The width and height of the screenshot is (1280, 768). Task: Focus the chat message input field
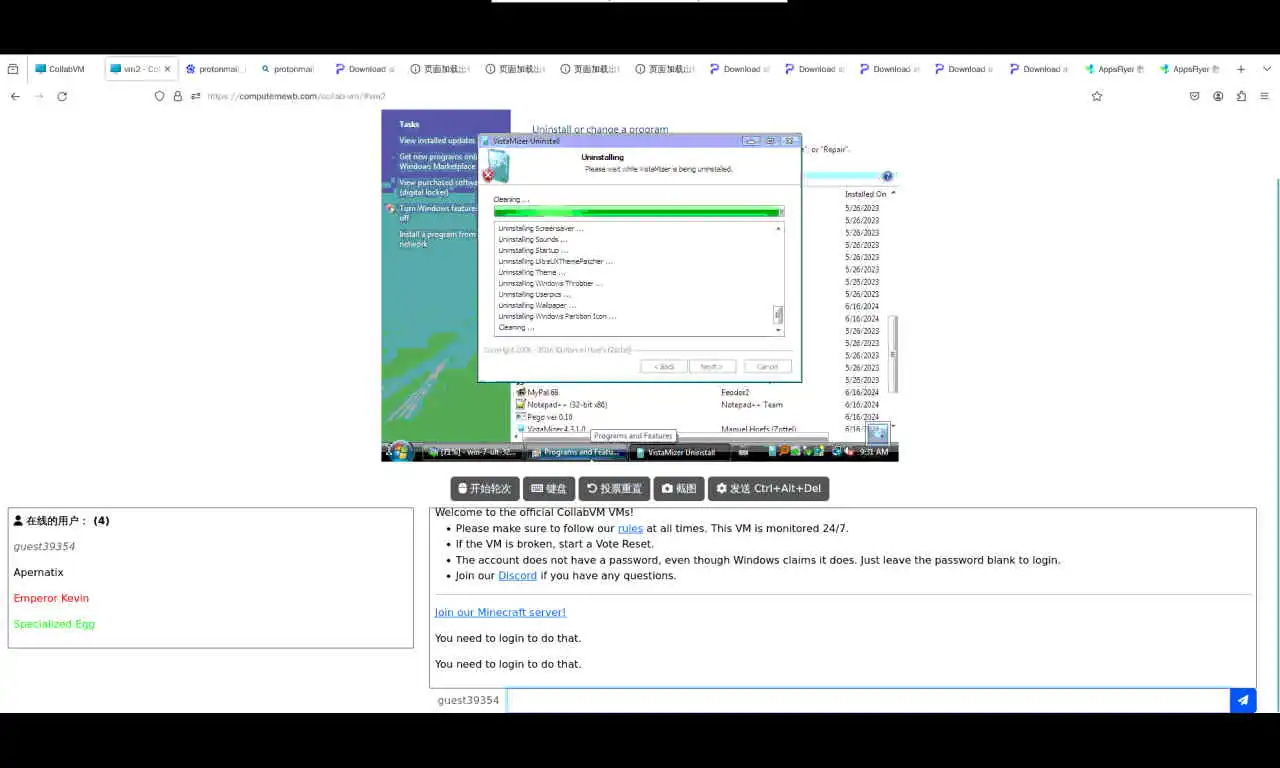pyautogui.click(x=868, y=700)
